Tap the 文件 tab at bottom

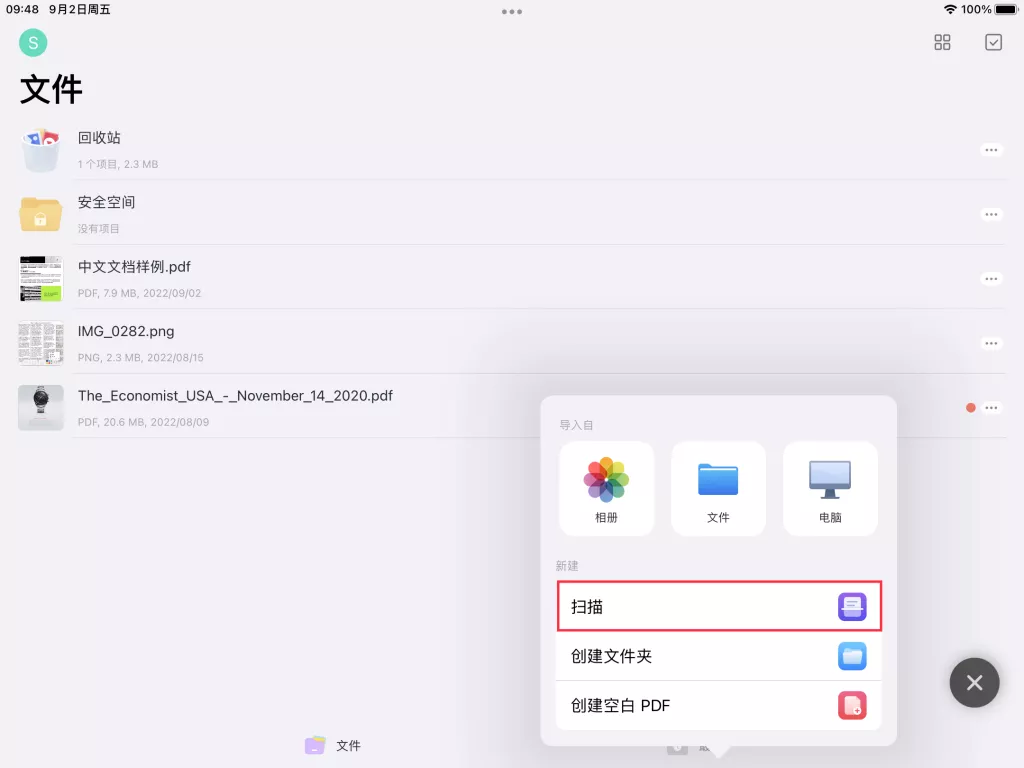click(x=333, y=746)
